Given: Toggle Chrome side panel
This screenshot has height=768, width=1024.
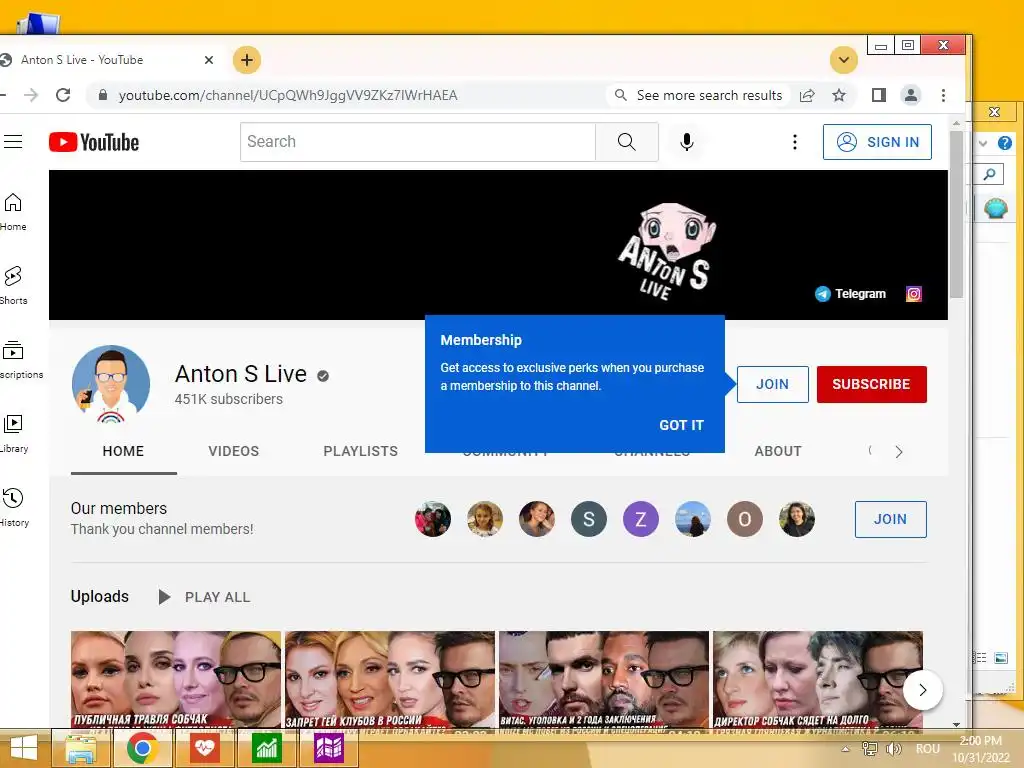Looking at the screenshot, I should [x=879, y=95].
